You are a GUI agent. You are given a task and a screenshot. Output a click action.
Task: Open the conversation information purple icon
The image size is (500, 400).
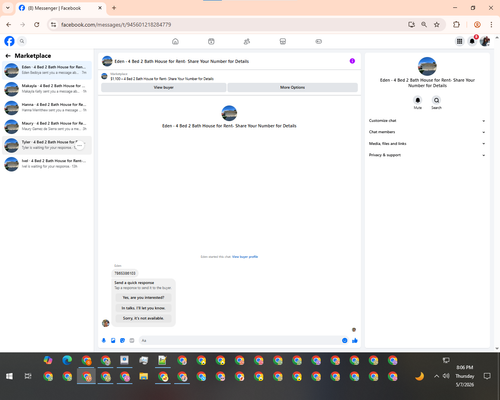352,61
